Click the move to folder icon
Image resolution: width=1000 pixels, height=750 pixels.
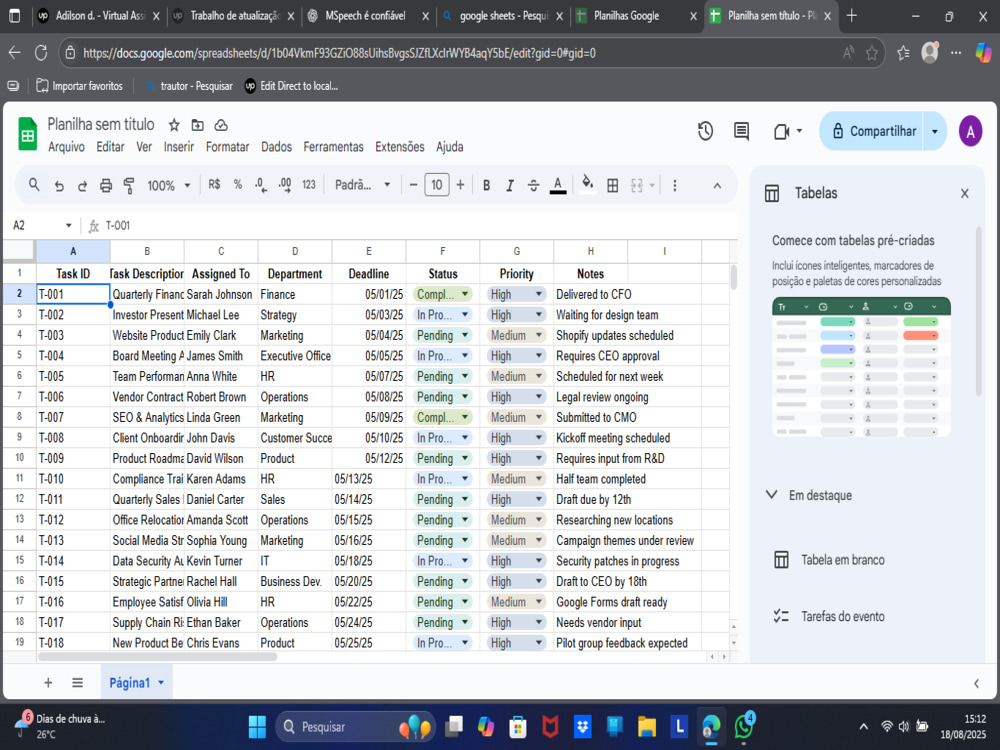[x=198, y=125]
